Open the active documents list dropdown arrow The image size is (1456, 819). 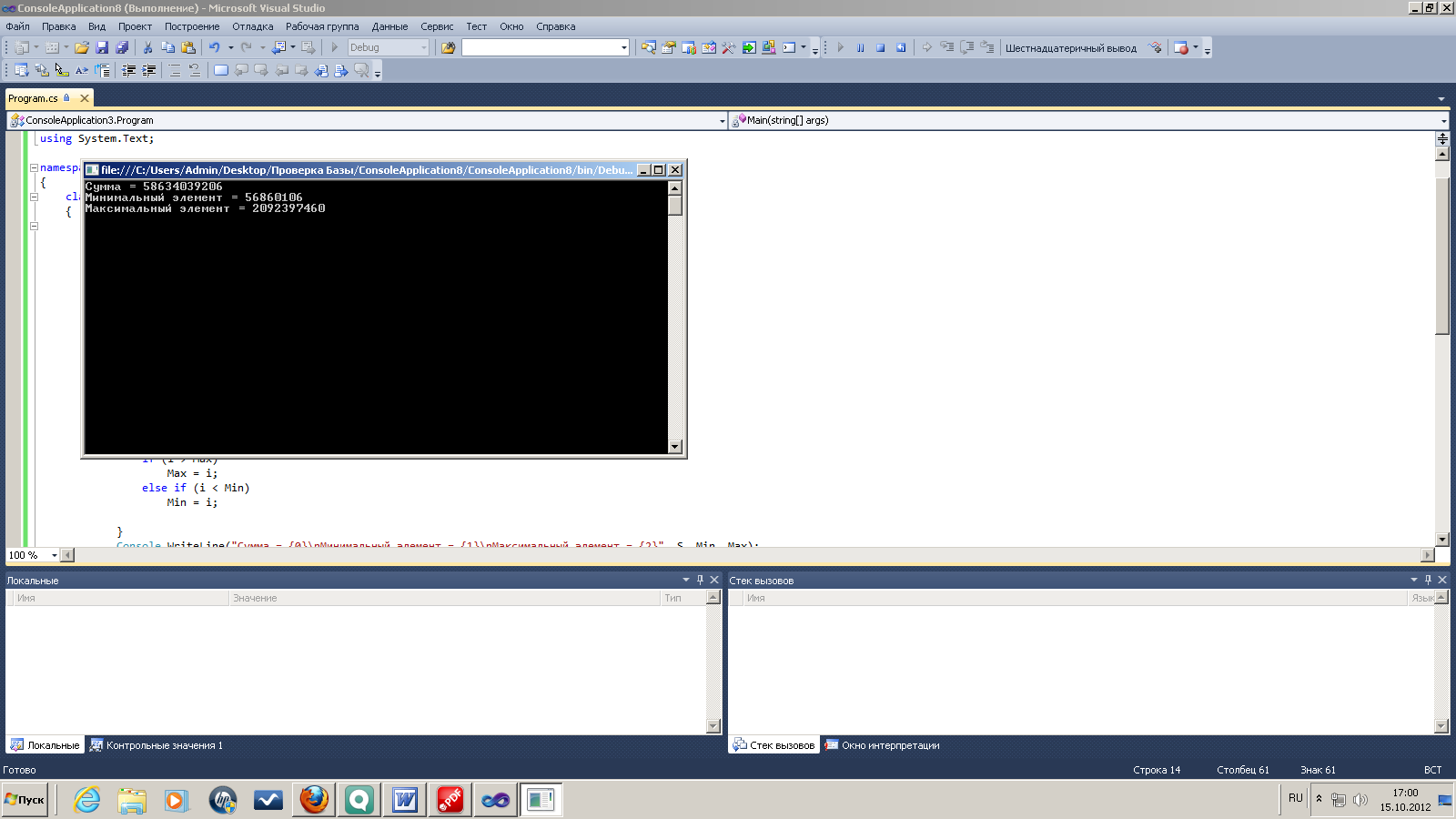pos(1441,98)
